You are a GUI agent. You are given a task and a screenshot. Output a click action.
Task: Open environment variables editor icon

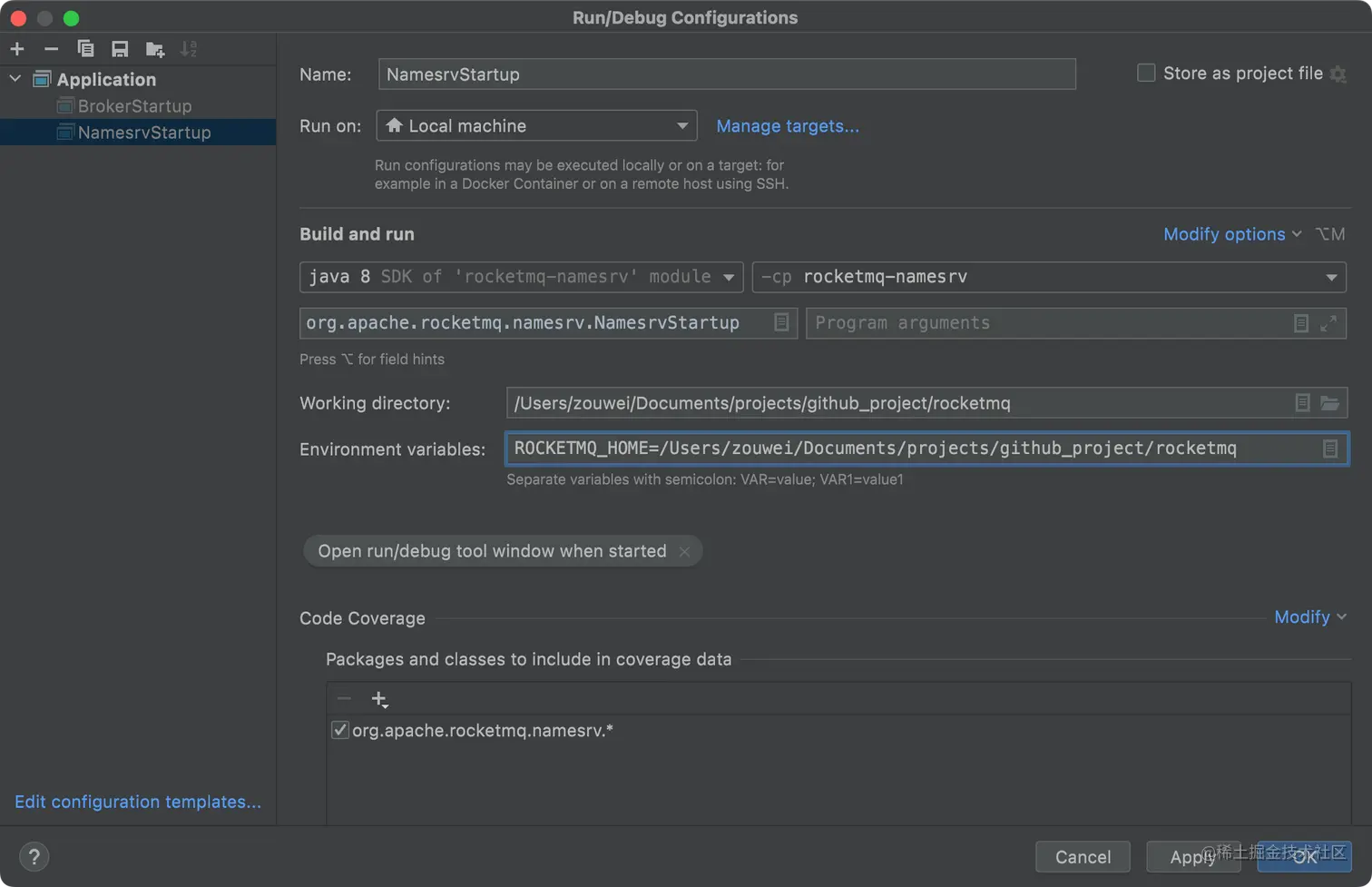[1330, 448]
